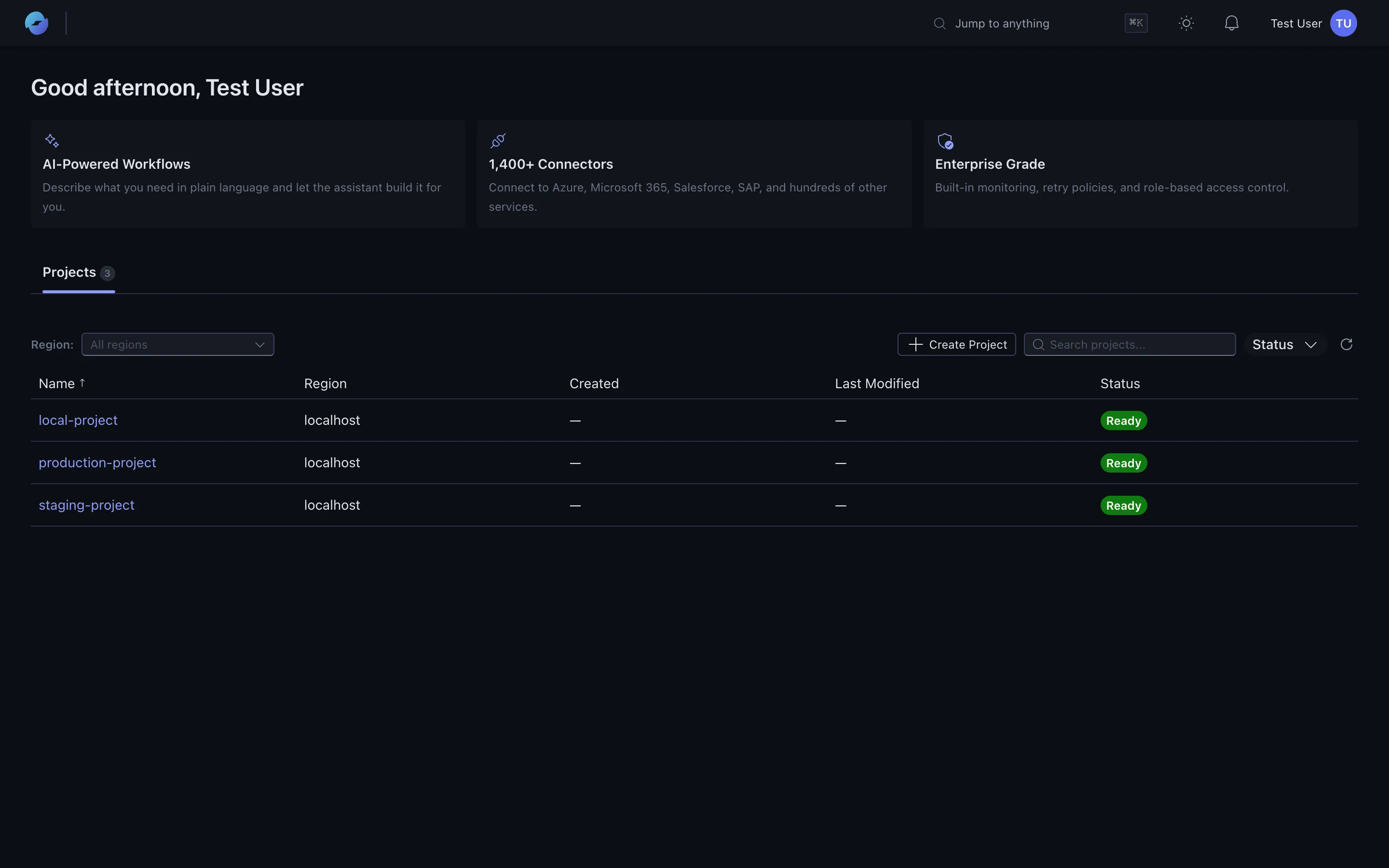Open the local-project link
The width and height of the screenshot is (1389, 868).
[x=78, y=420]
